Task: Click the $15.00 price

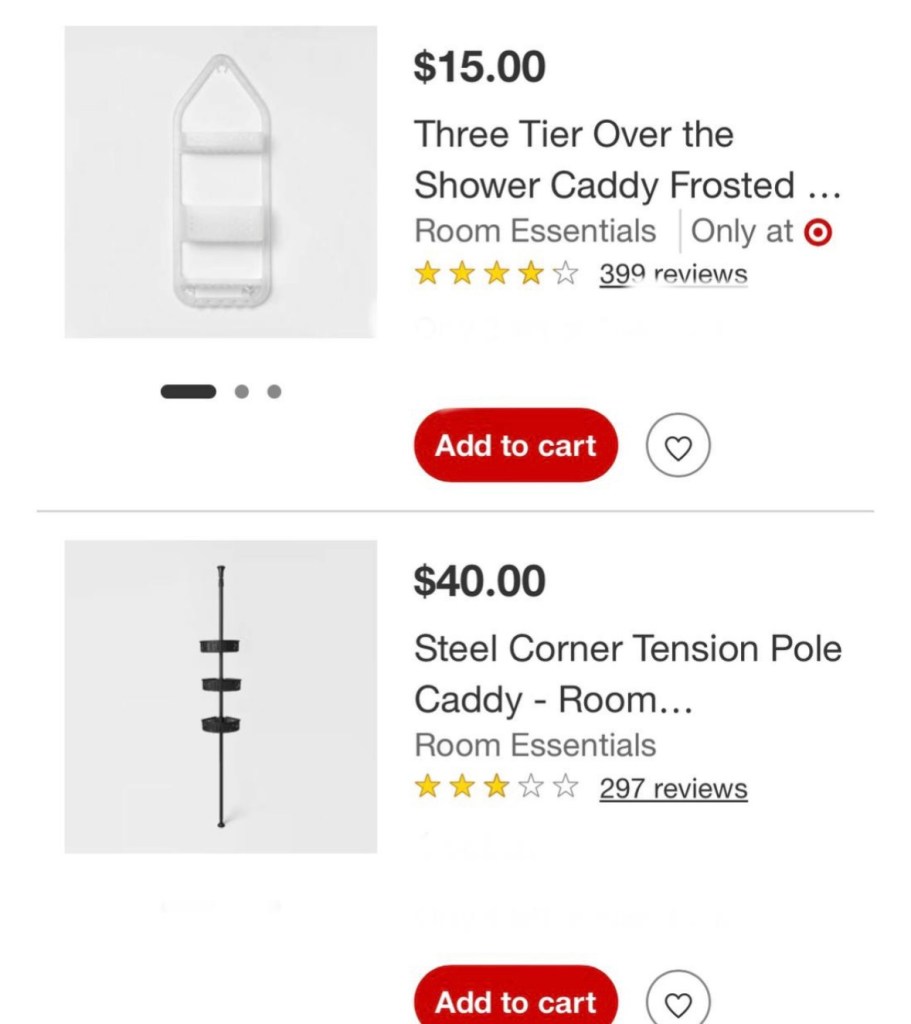Action: pyautogui.click(x=479, y=67)
